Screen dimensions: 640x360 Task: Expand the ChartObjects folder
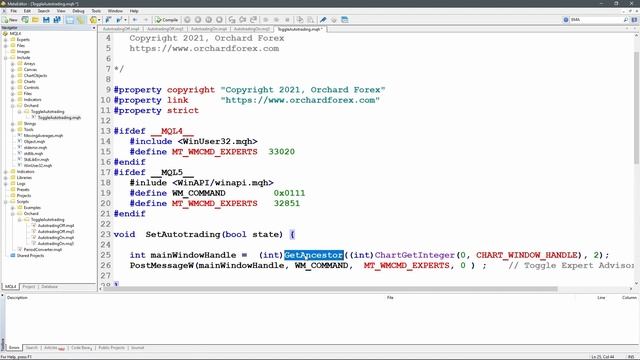pos(13,76)
